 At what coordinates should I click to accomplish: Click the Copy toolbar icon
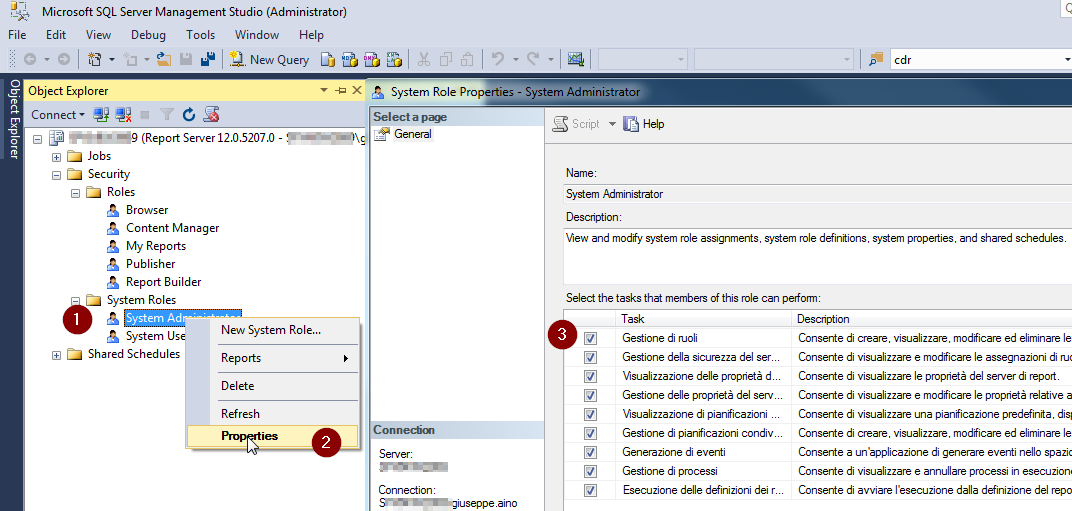tap(446, 60)
